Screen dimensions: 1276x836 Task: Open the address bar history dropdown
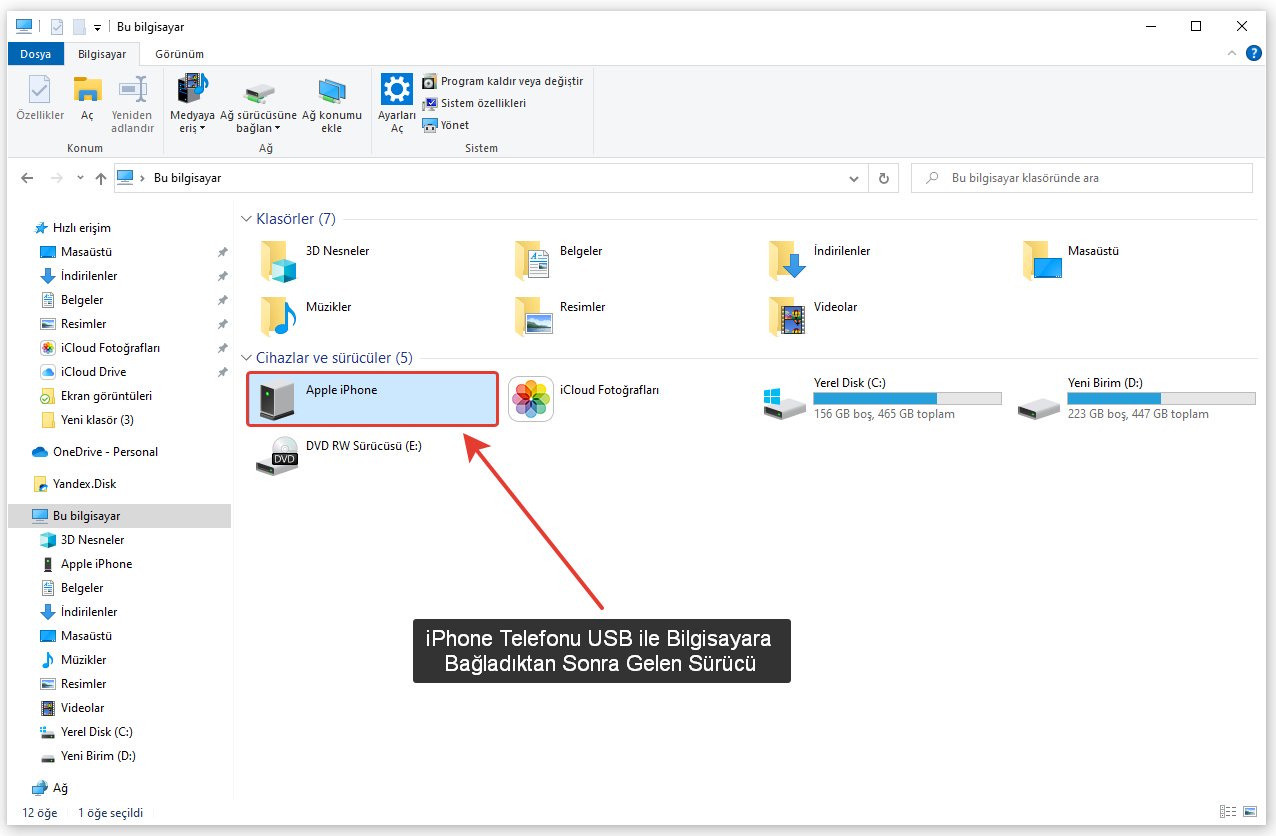point(854,179)
